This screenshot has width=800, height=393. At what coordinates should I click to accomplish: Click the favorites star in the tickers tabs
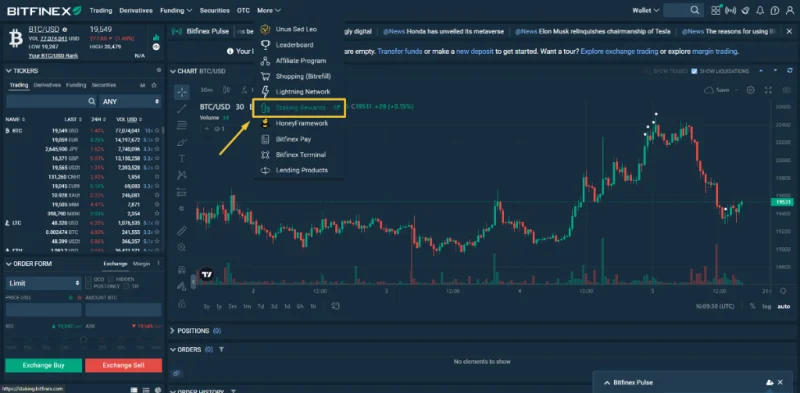[x=154, y=85]
